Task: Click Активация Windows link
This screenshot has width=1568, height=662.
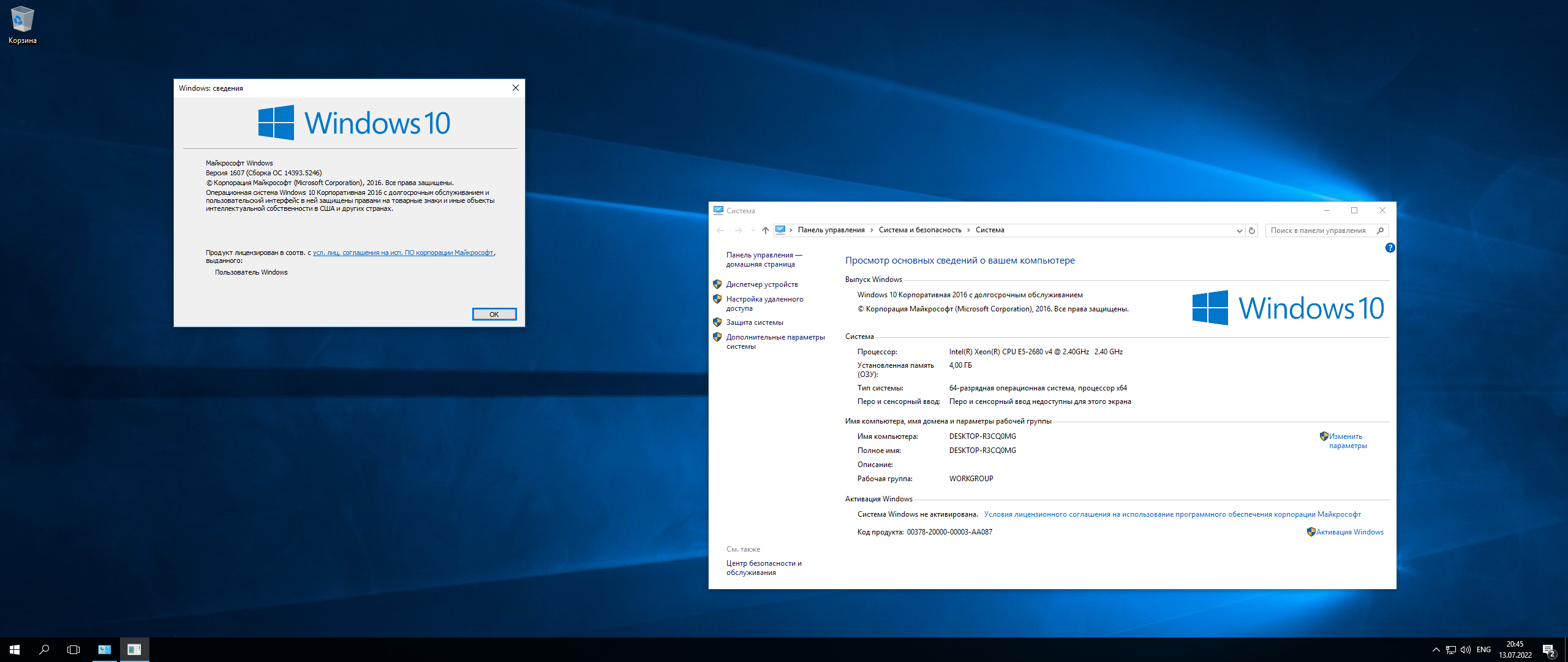Action: 1350,532
